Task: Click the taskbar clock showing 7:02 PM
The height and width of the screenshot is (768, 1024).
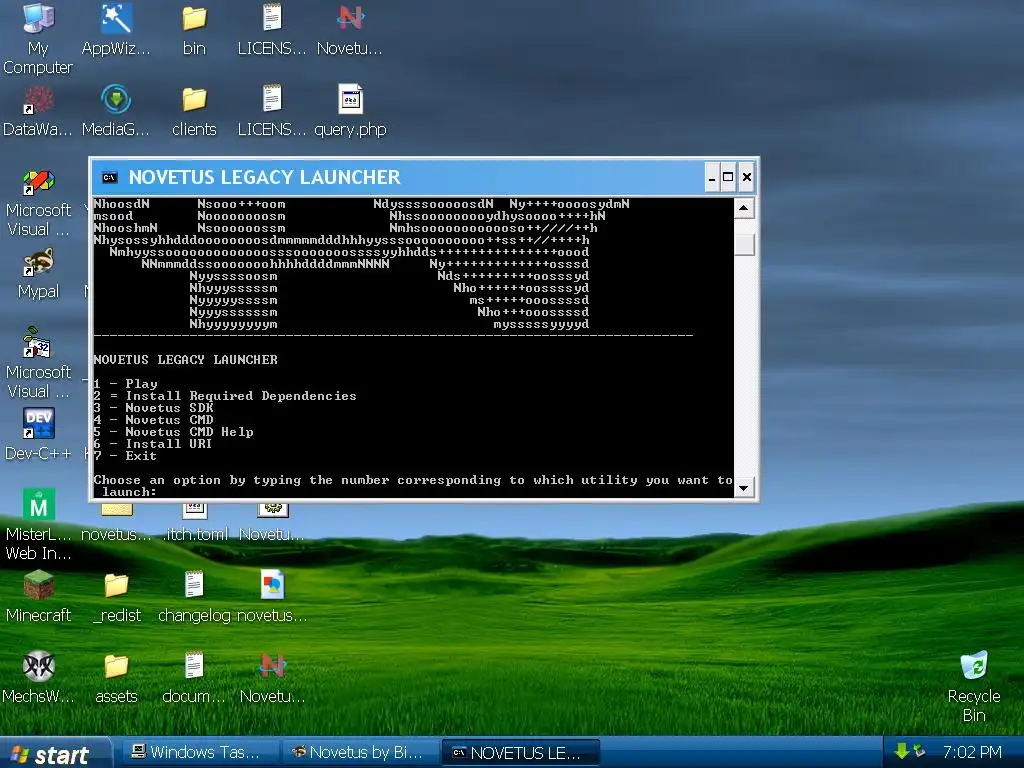Action: (972, 752)
